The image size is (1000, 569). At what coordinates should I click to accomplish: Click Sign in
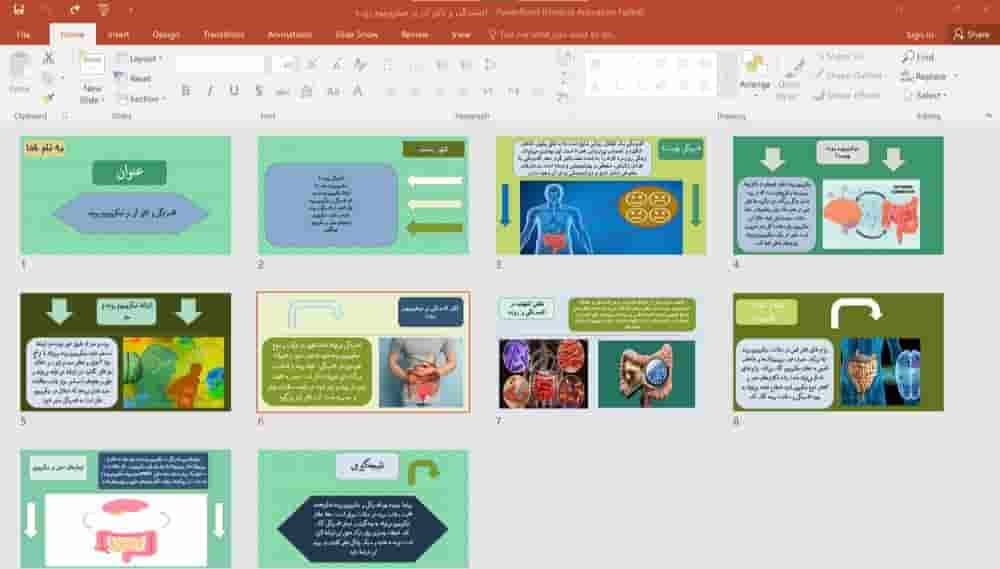[920, 34]
